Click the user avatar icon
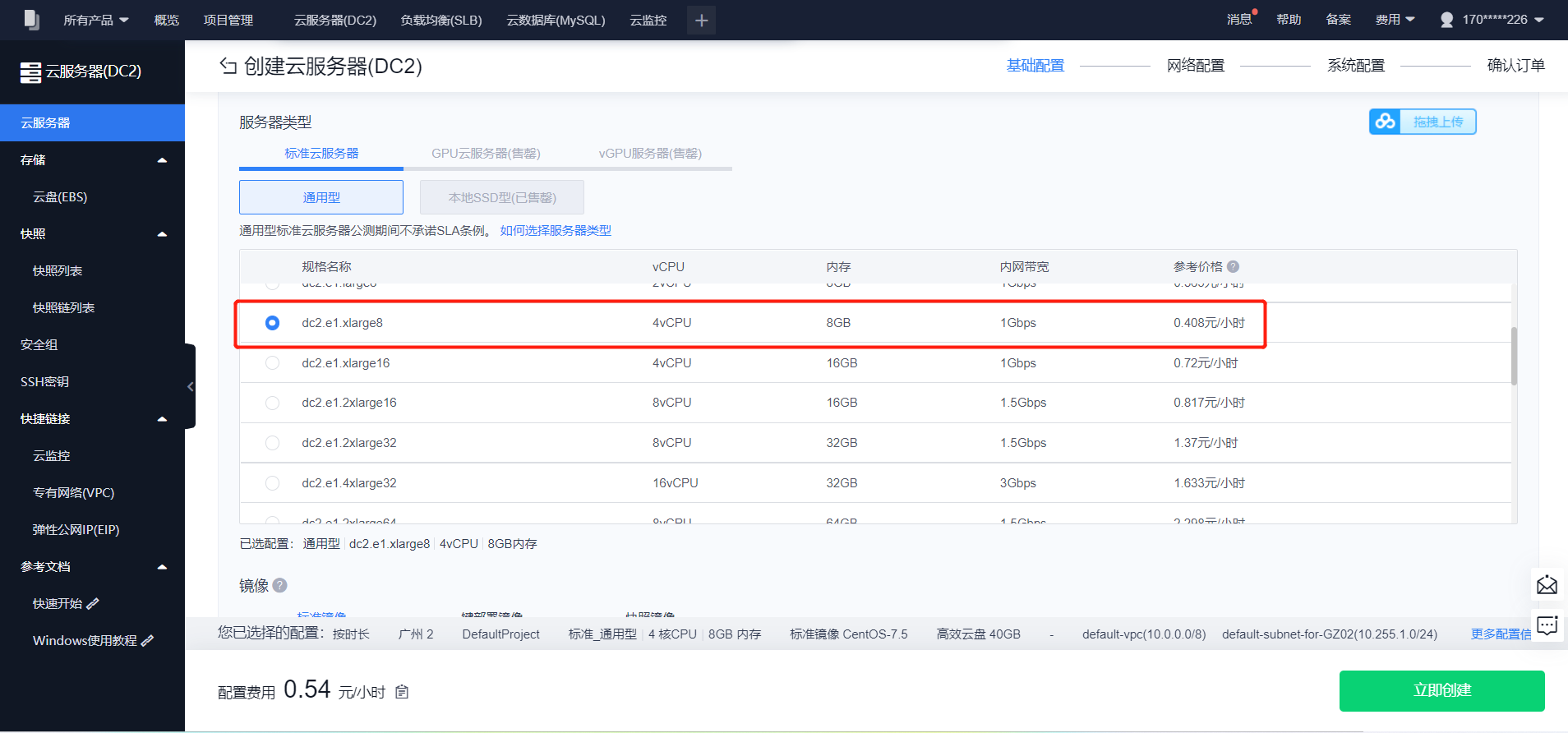Screen dimensions: 1568x733 click(1446, 20)
